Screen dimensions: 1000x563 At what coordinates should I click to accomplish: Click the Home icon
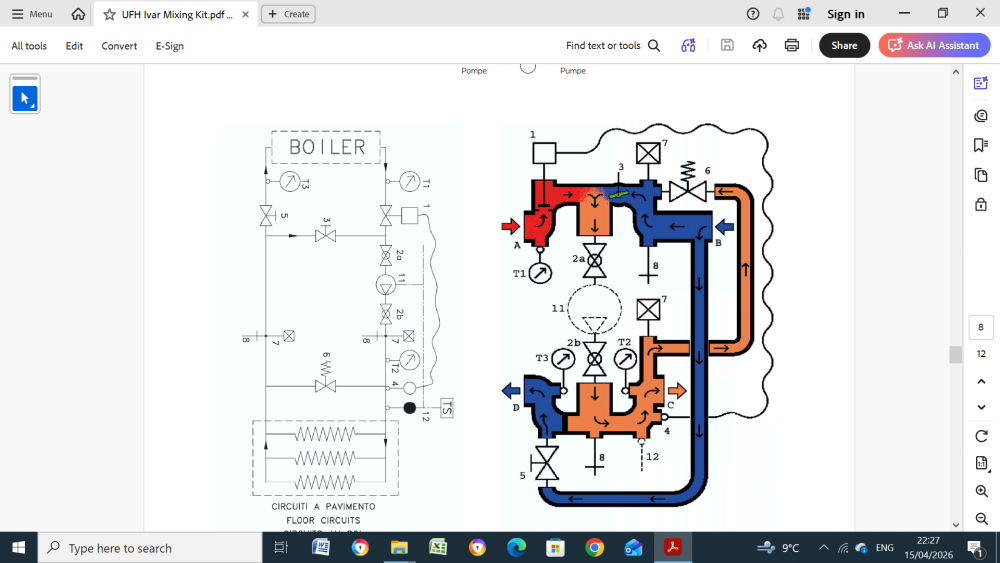pyautogui.click(x=78, y=14)
